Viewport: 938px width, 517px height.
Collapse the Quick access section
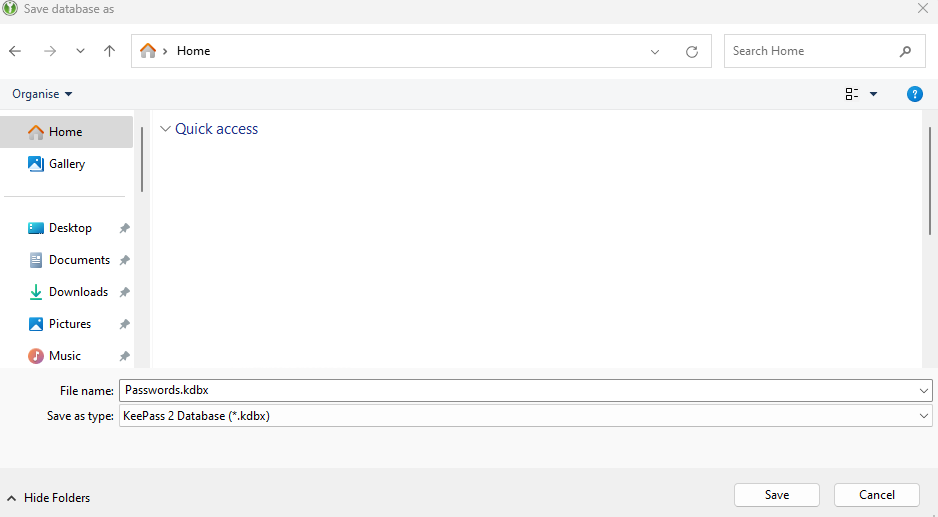coord(165,129)
